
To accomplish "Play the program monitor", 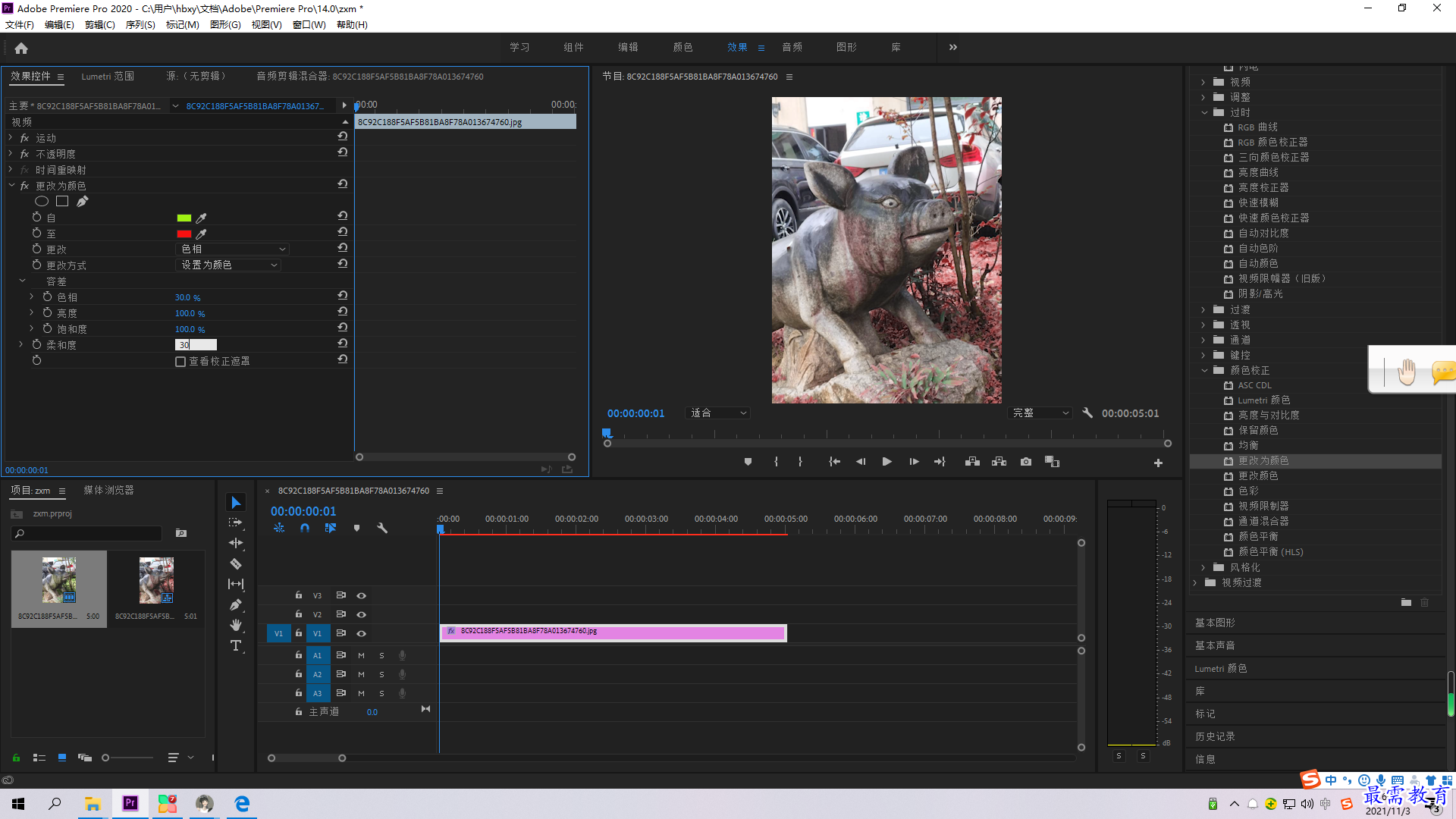I will [x=886, y=462].
